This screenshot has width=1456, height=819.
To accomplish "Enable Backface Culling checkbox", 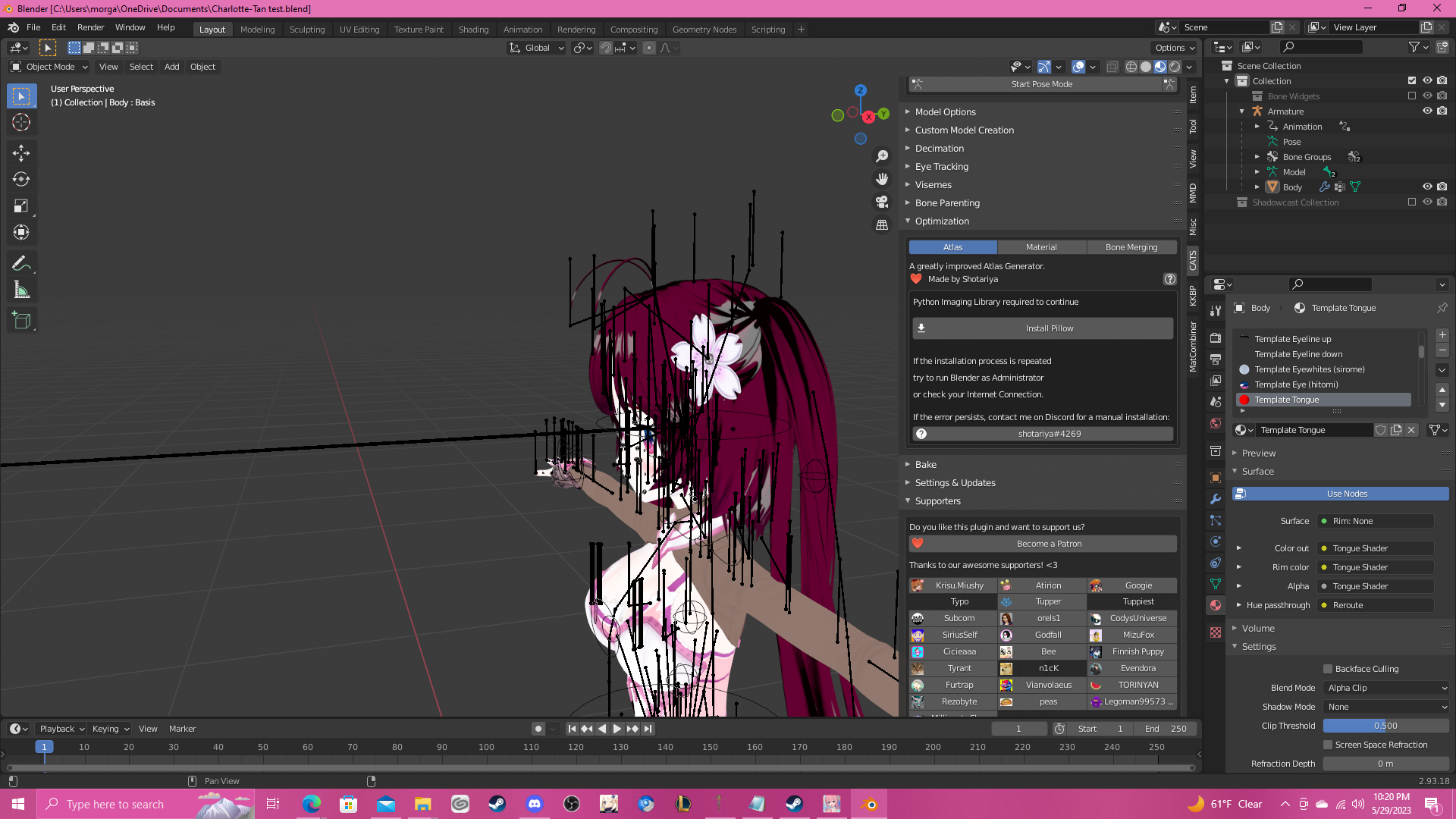I will click(1328, 669).
